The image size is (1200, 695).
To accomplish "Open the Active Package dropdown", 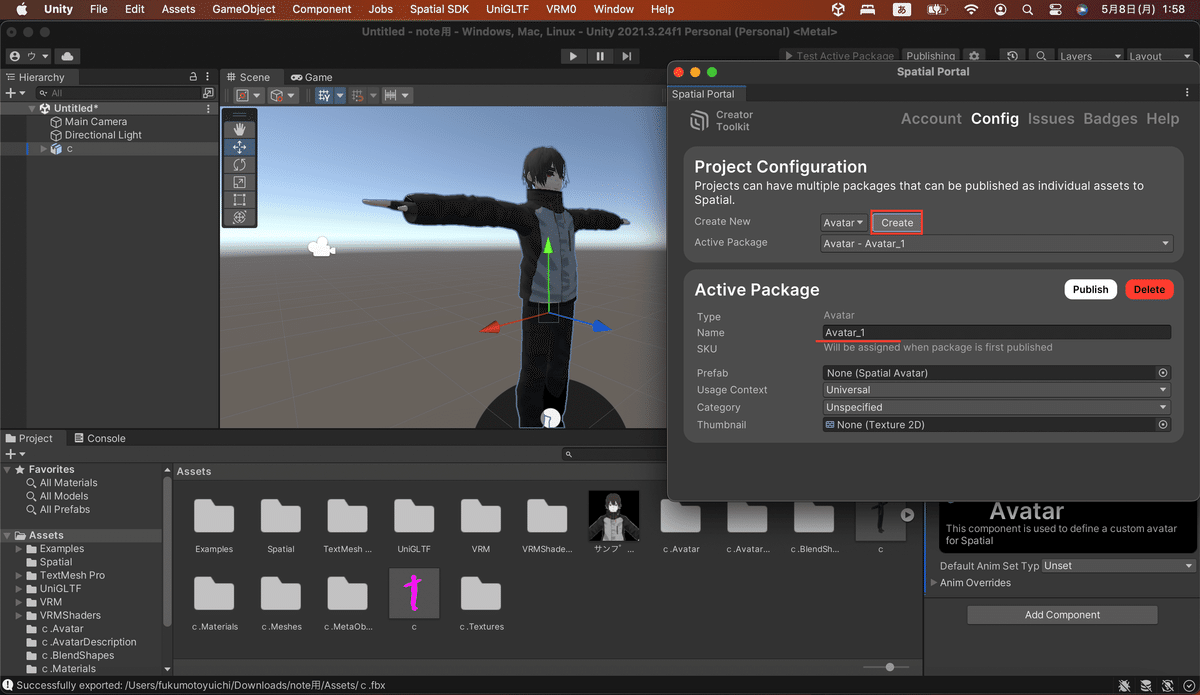I will (x=996, y=243).
